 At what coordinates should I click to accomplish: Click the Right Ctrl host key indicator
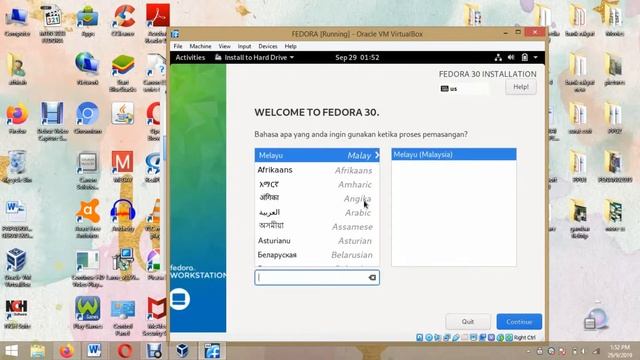pos(524,337)
